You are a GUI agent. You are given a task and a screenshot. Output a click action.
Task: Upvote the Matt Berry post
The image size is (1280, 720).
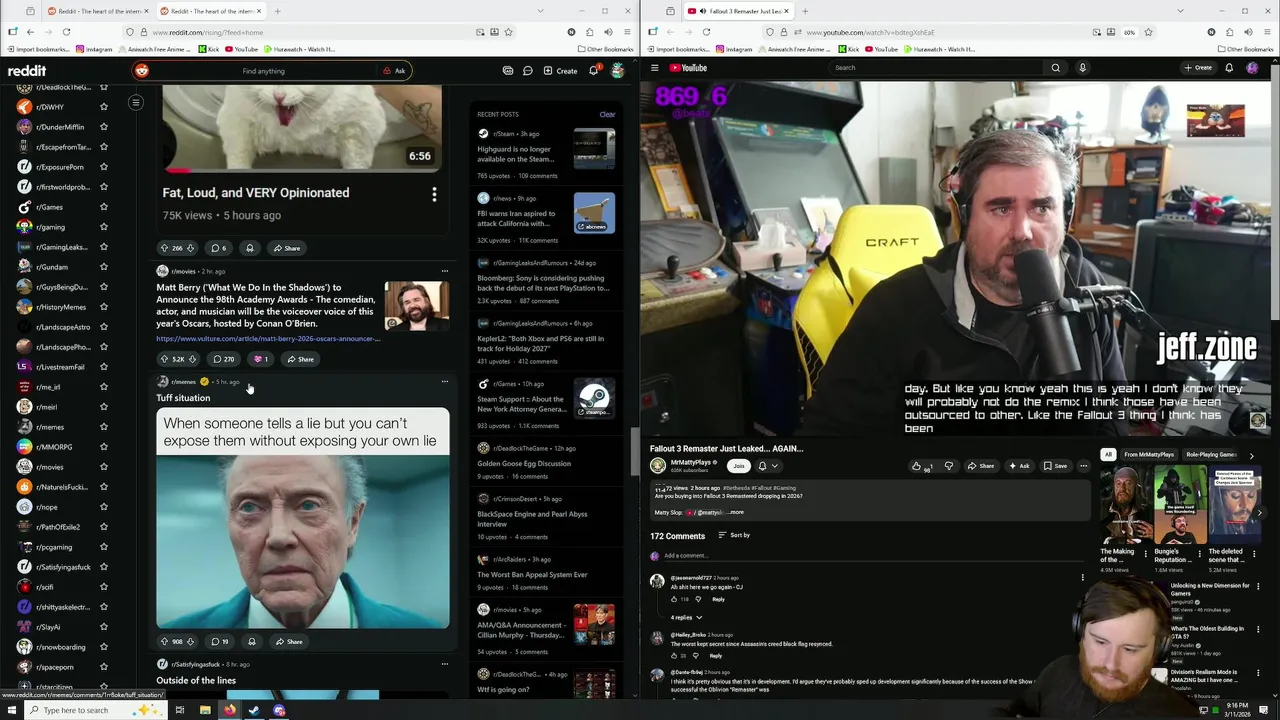click(x=164, y=359)
